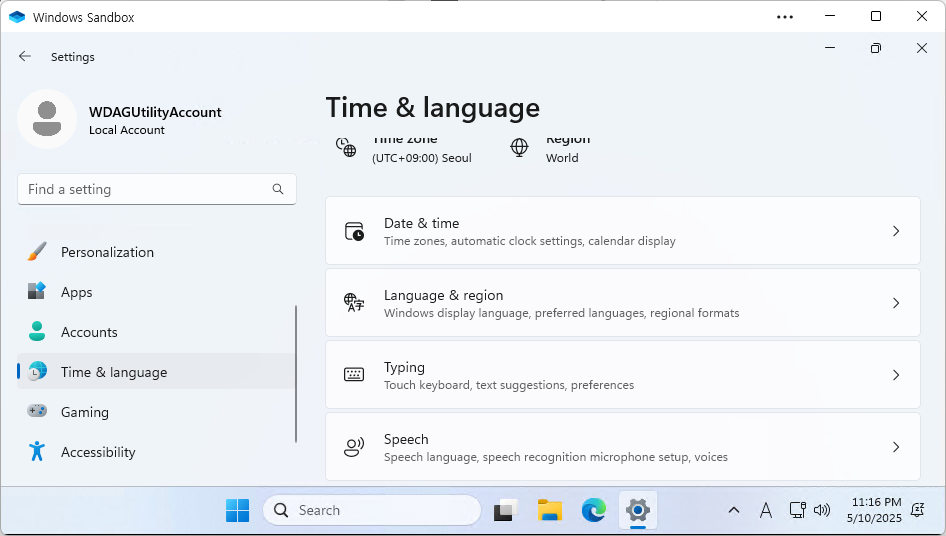Expand the Date & time chevron
The width and height of the screenshot is (946, 536).
click(896, 231)
